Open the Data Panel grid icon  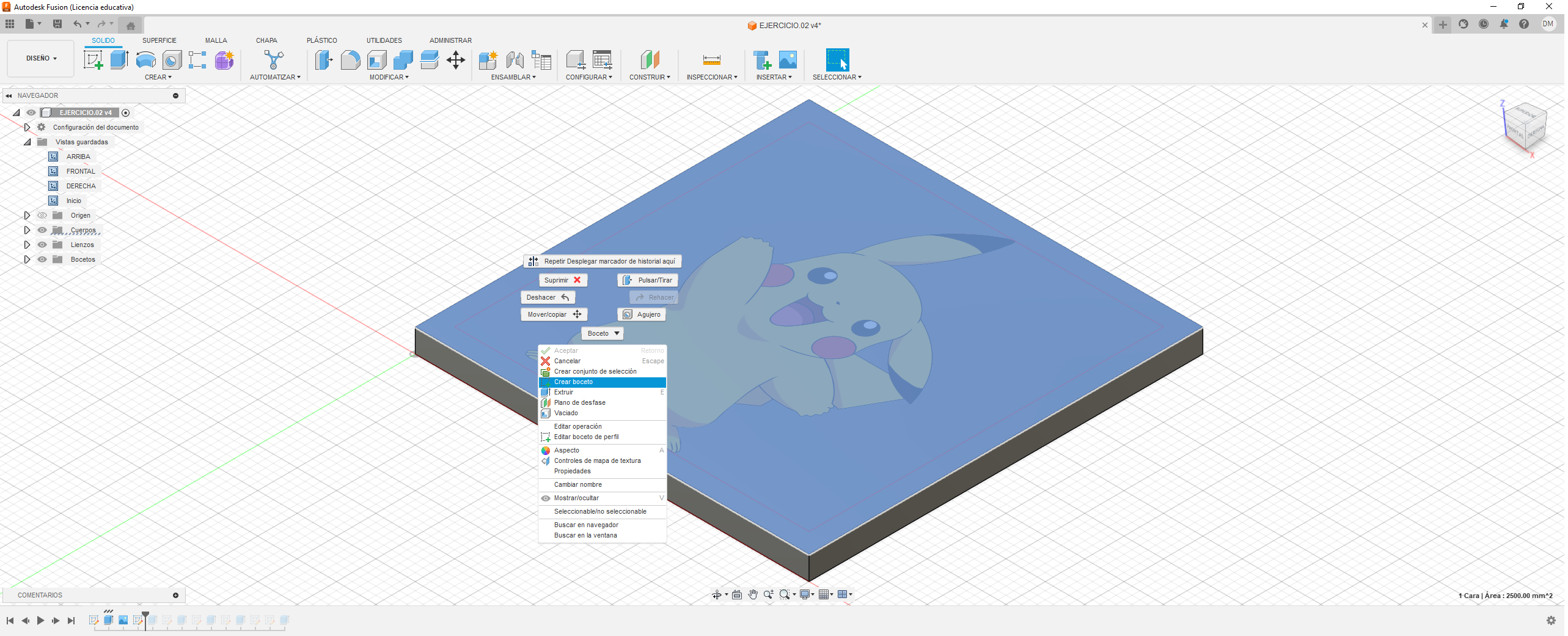click(x=10, y=24)
